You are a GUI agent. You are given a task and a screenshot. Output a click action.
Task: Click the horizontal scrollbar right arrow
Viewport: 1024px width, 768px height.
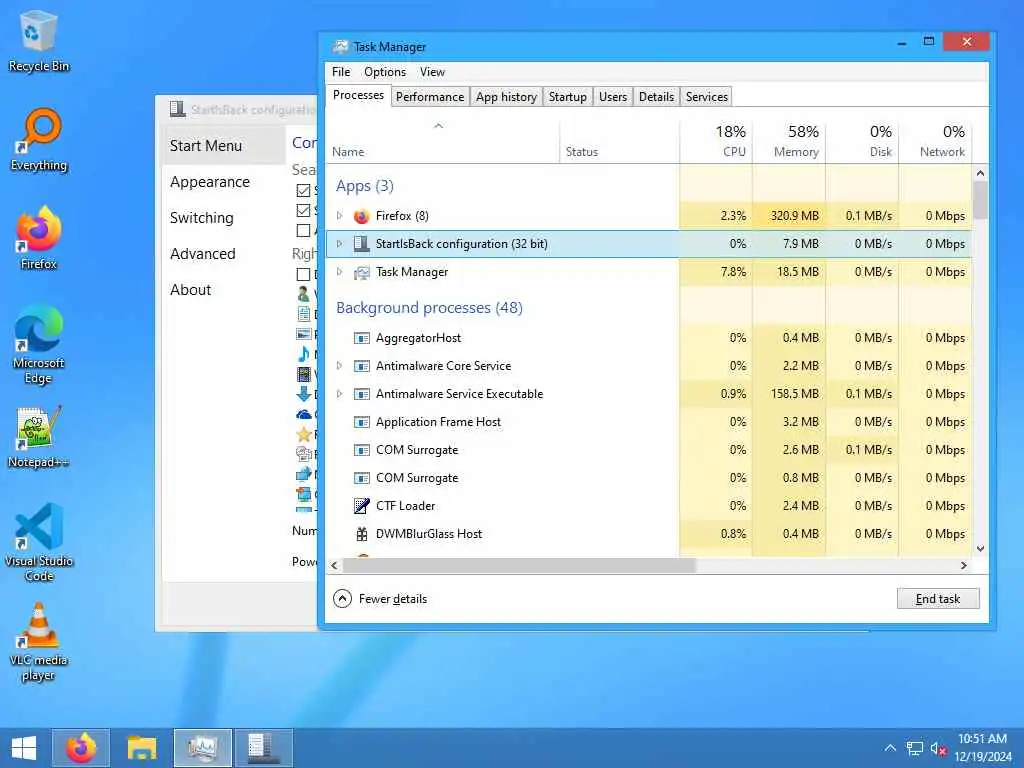click(964, 566)
